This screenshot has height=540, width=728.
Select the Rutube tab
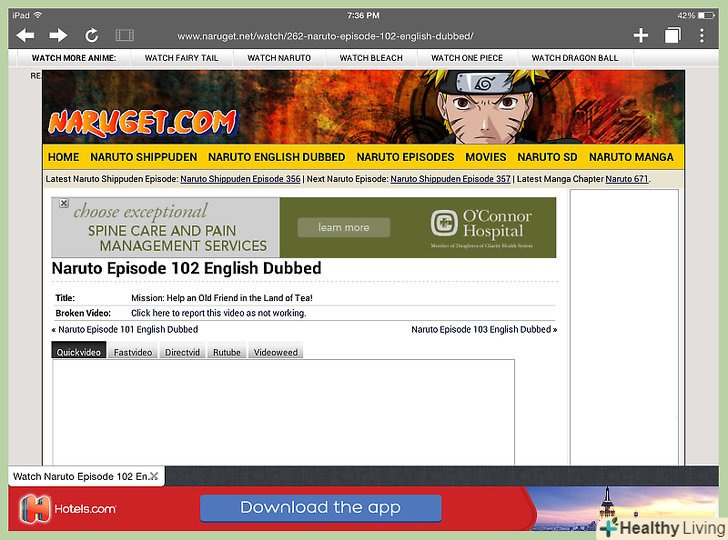pyautogui.click(x=227, y=351)
